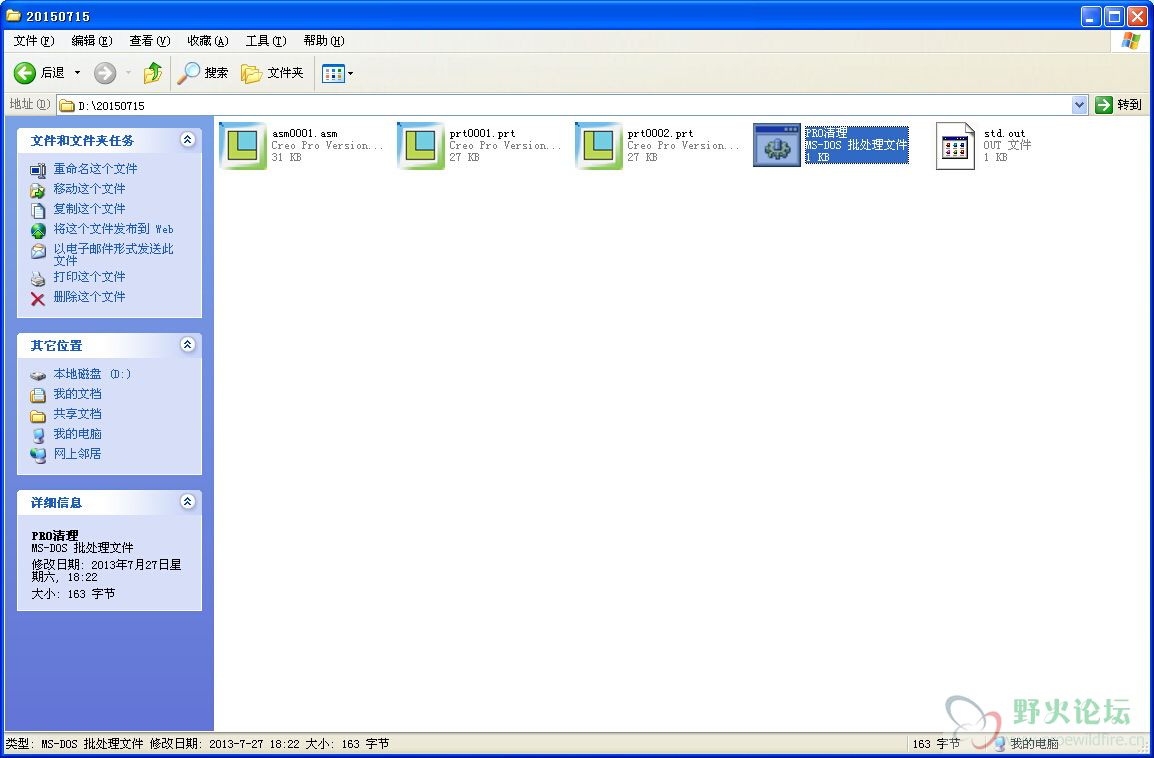The height and width of the screenshot is (758, 1154).
Task: Click the printer icon for print task
Action: tap(38, 279)
